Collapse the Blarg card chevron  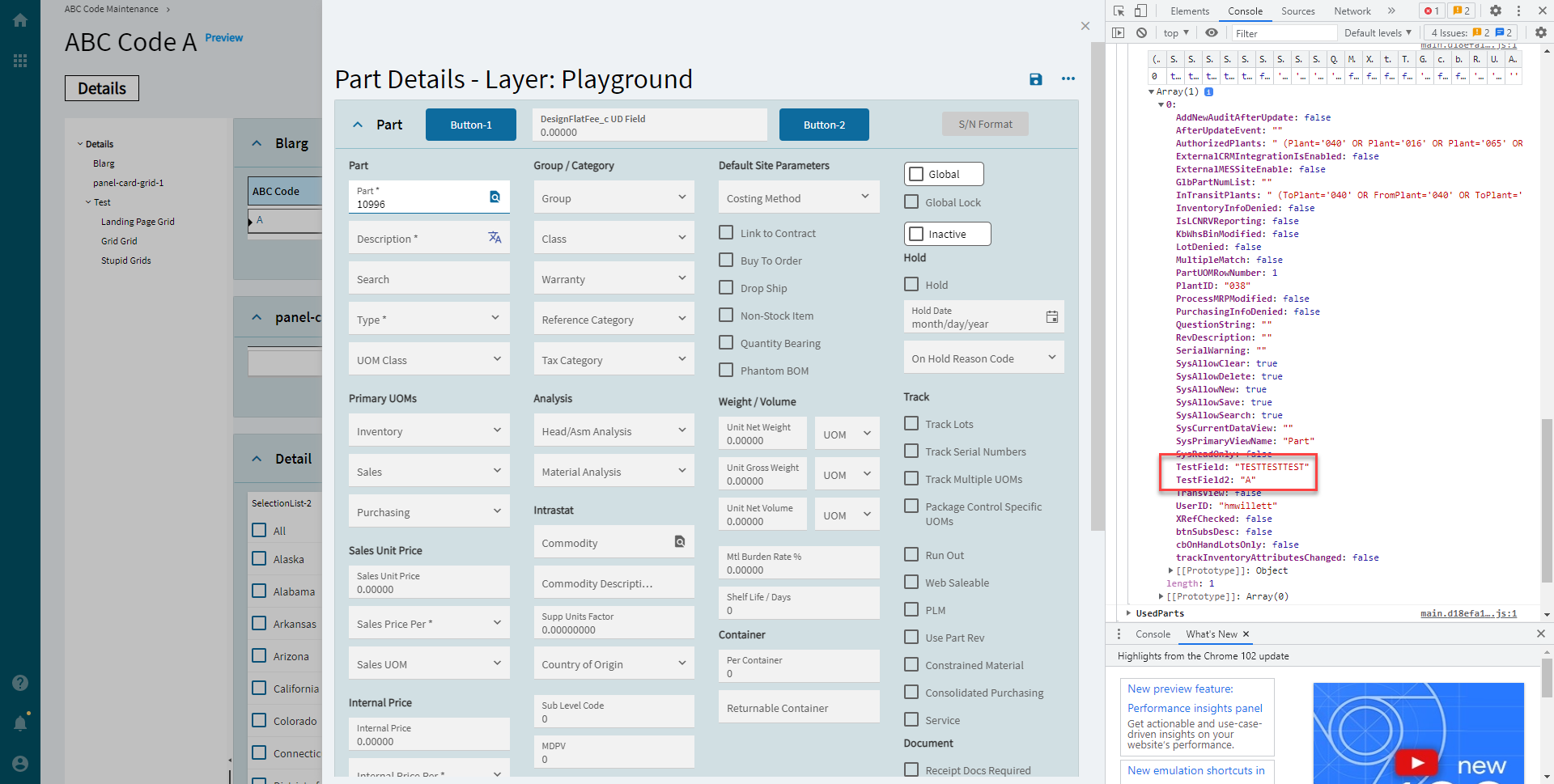pyautogui.click(x=257, y=143)
